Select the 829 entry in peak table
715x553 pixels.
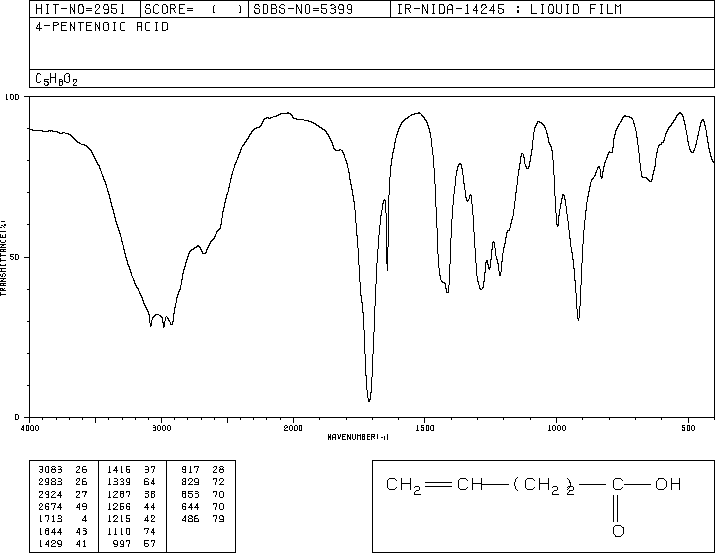coord(191,482)
